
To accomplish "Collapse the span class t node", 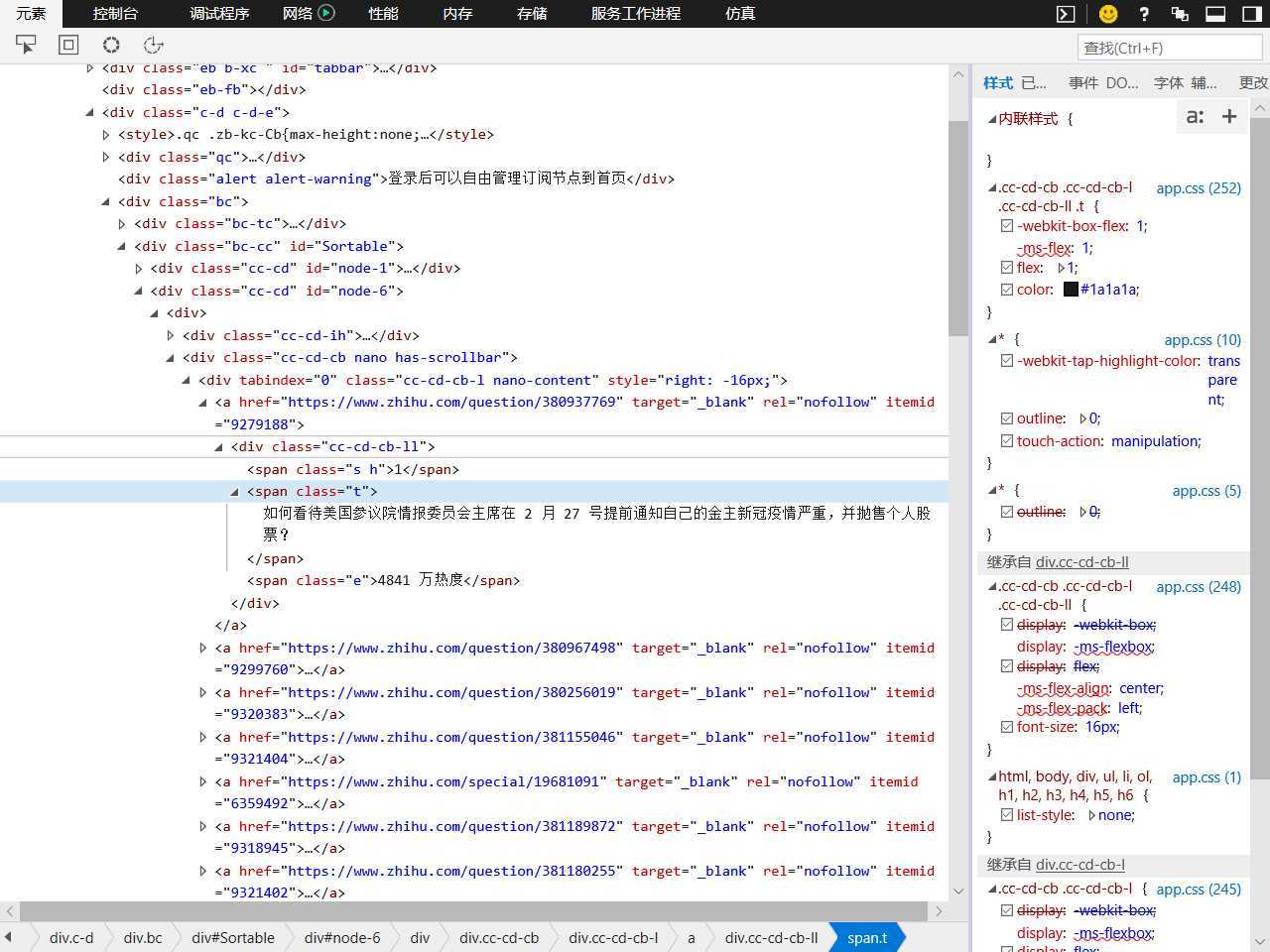I will (x=235, y=491).
